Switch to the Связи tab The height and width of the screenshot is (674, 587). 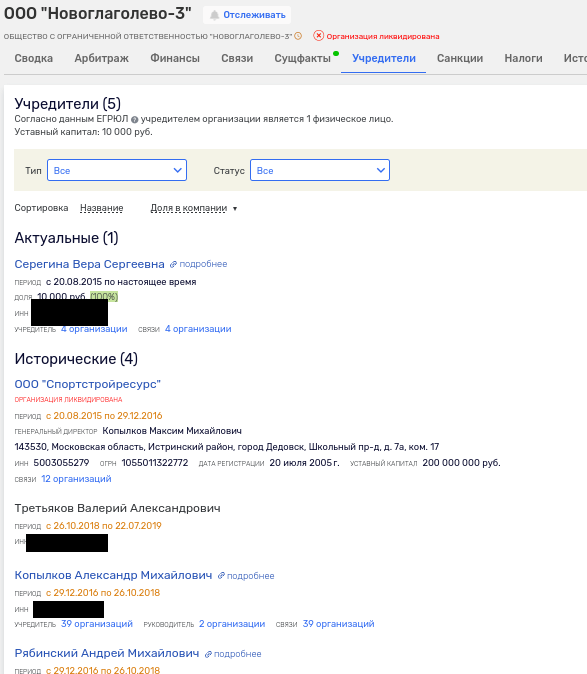[237, 58]
